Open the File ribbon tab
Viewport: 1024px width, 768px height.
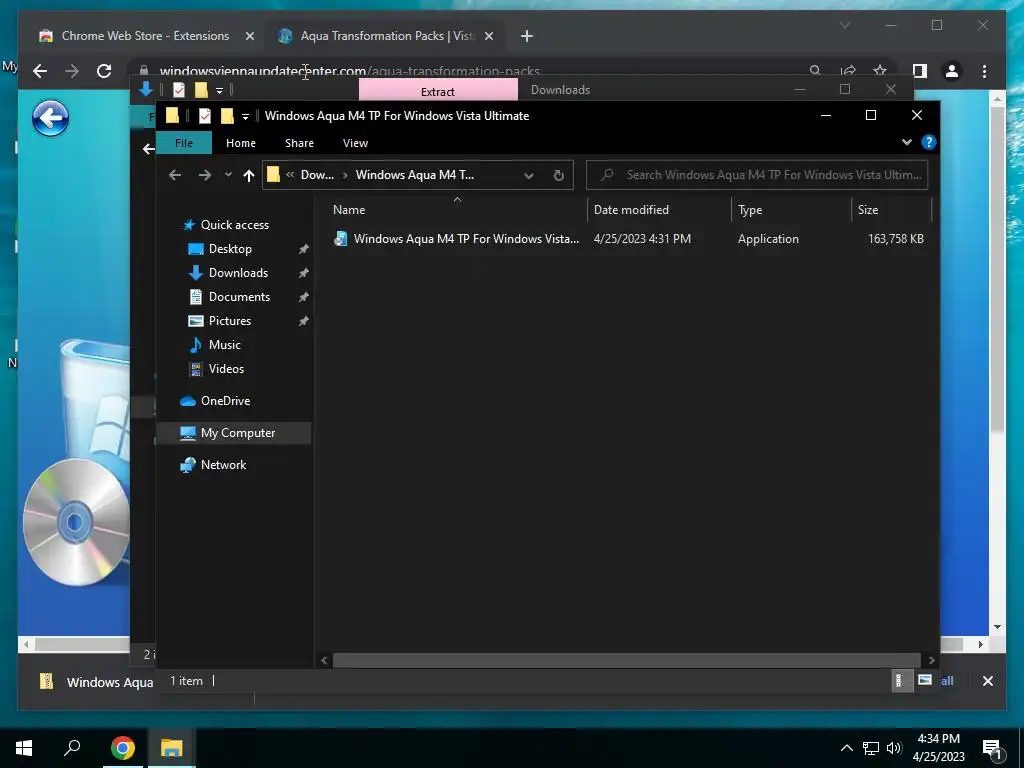tap(184, 143)
